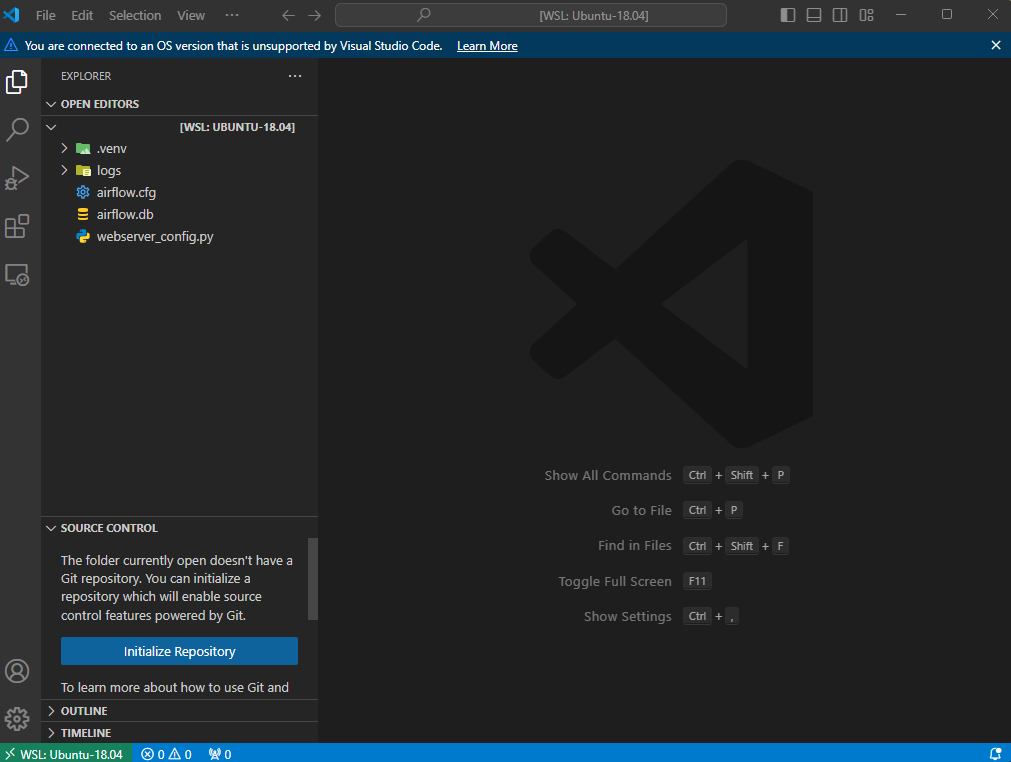This screenshot has width=1011, height=762.
Task: Click the Go to File hint
Action: click(642, 511)
